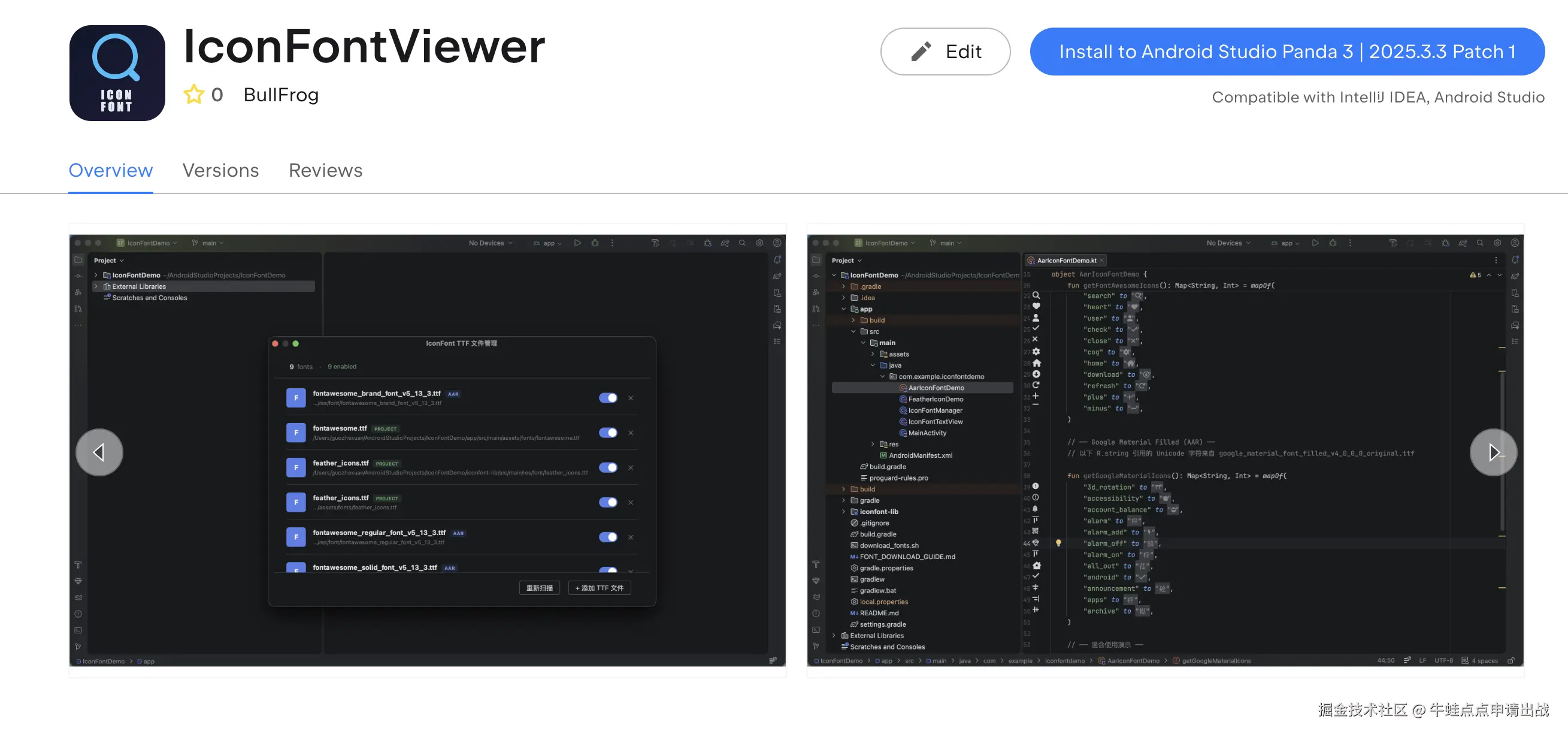Open the Reviews tab
This screenshot has height=737, width=1568.
[325, 171]
